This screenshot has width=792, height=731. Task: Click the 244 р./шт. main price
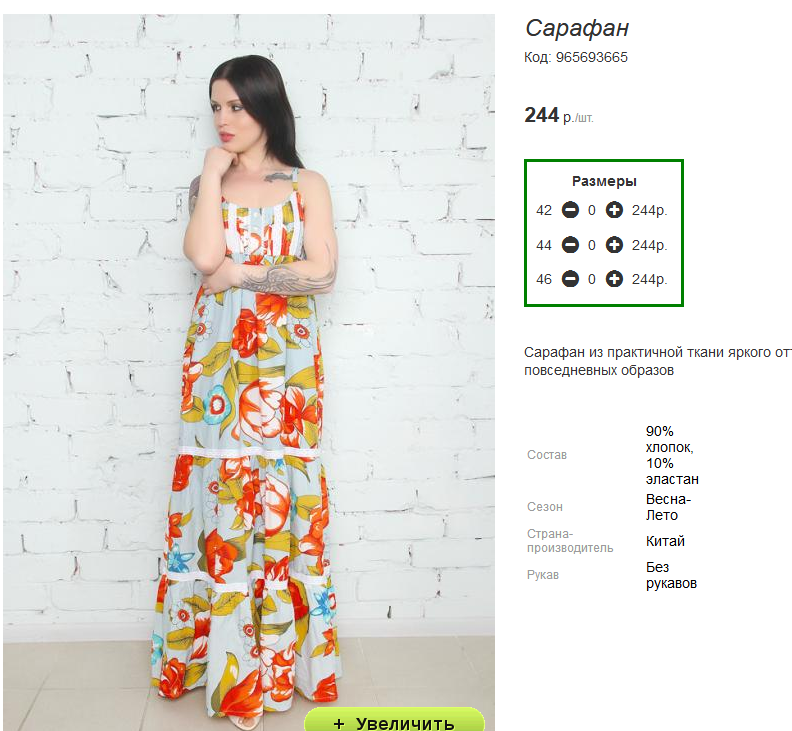tap(559, 116)
